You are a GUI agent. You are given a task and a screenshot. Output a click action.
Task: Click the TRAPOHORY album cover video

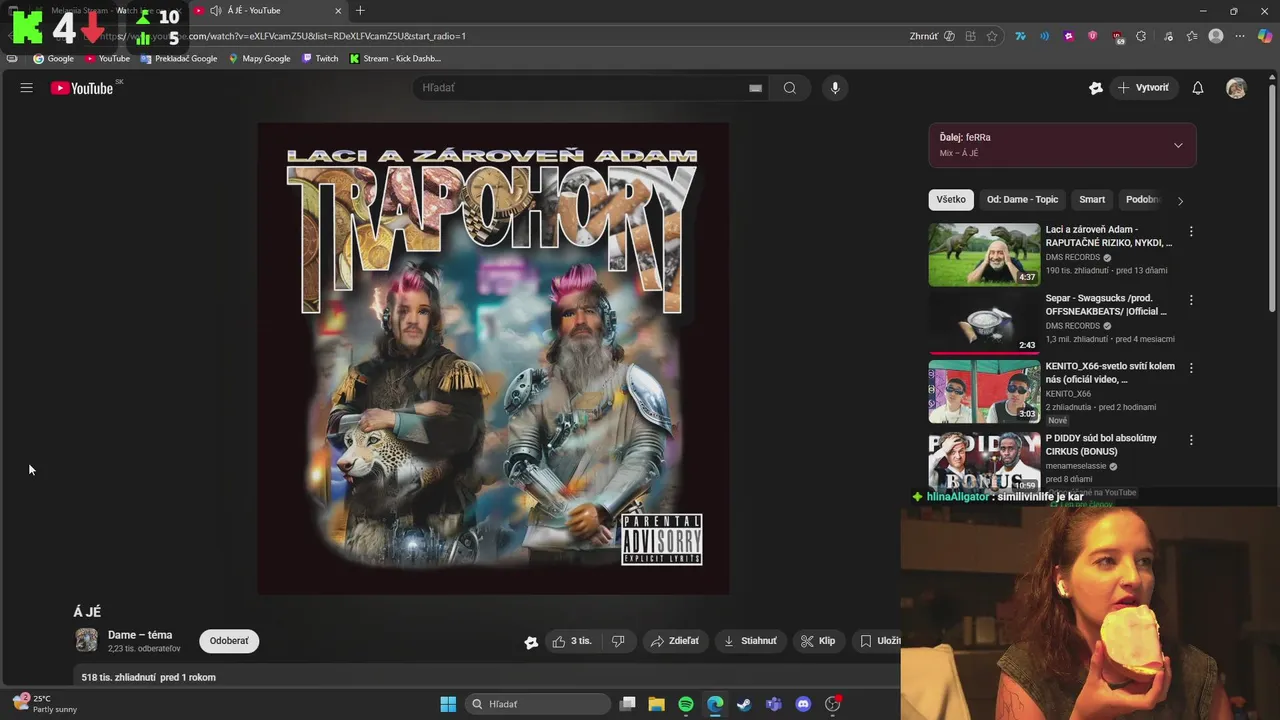coord(493,358)
